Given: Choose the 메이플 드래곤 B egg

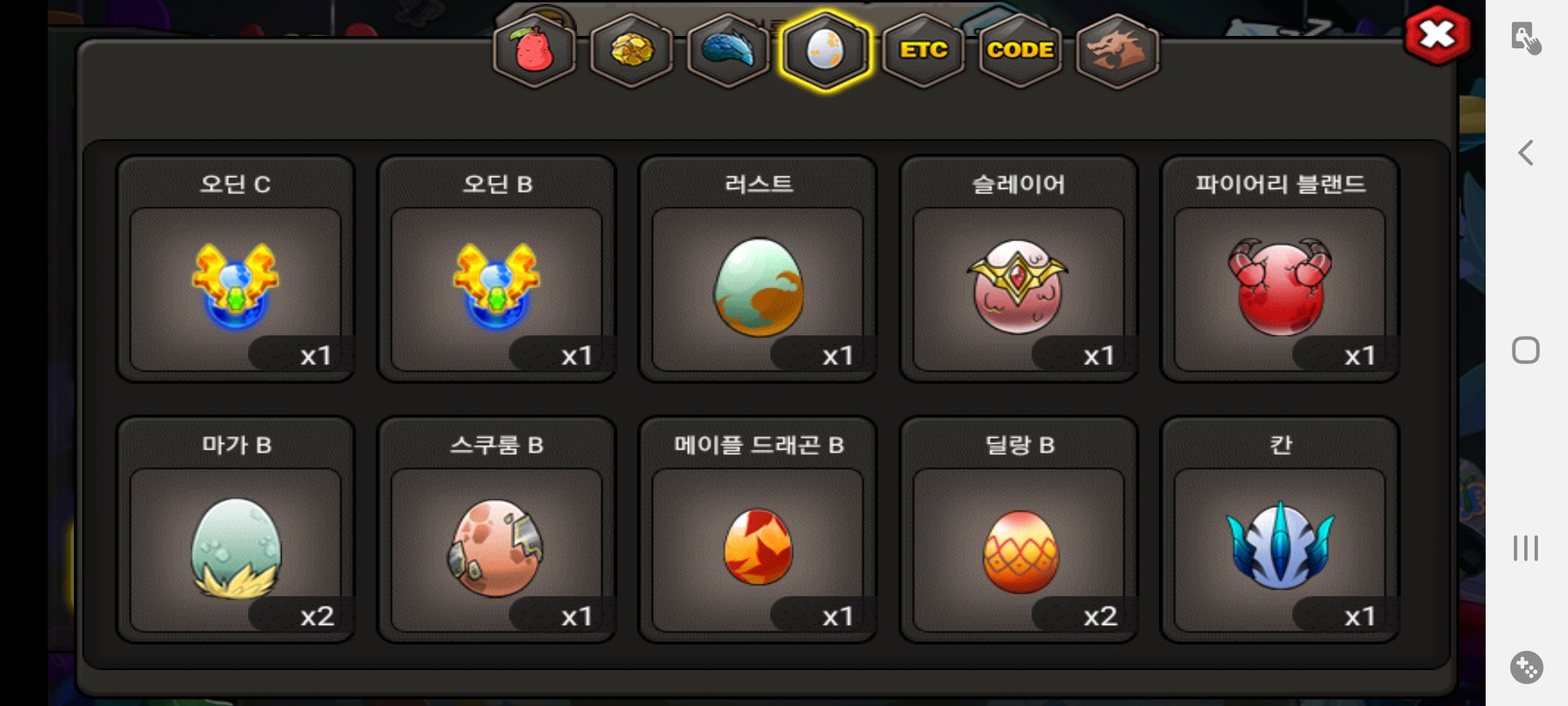Looking at the screenshot, I should click(x=758, y=529).
